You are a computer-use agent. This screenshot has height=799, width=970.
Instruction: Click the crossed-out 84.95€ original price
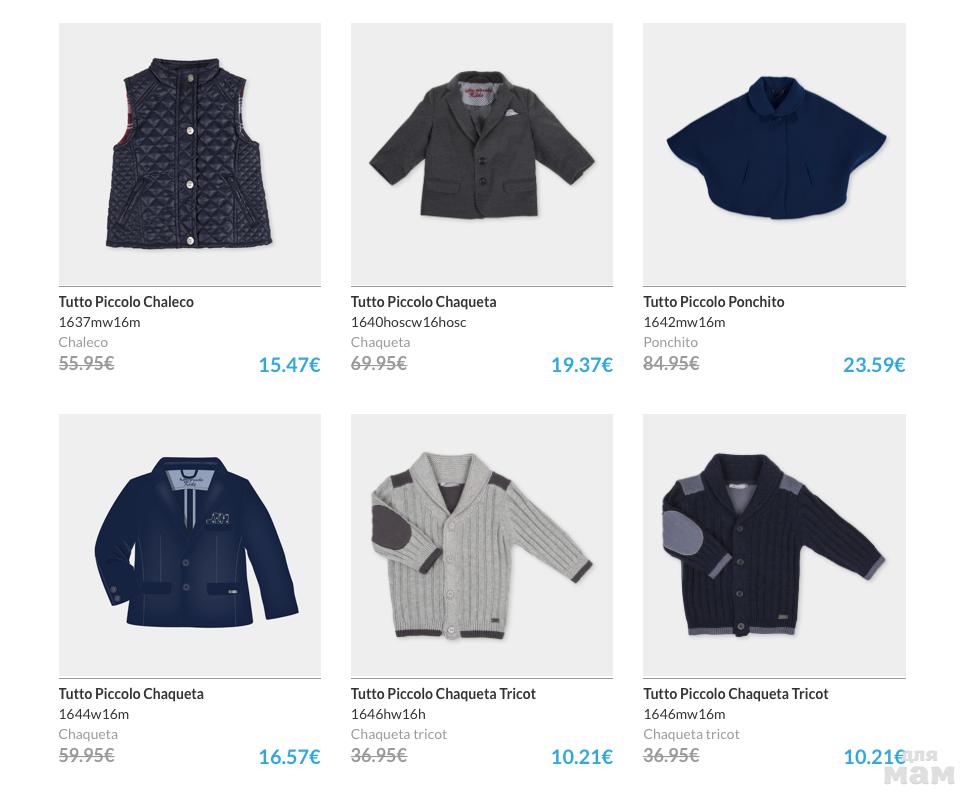click(x=670, y=363)
